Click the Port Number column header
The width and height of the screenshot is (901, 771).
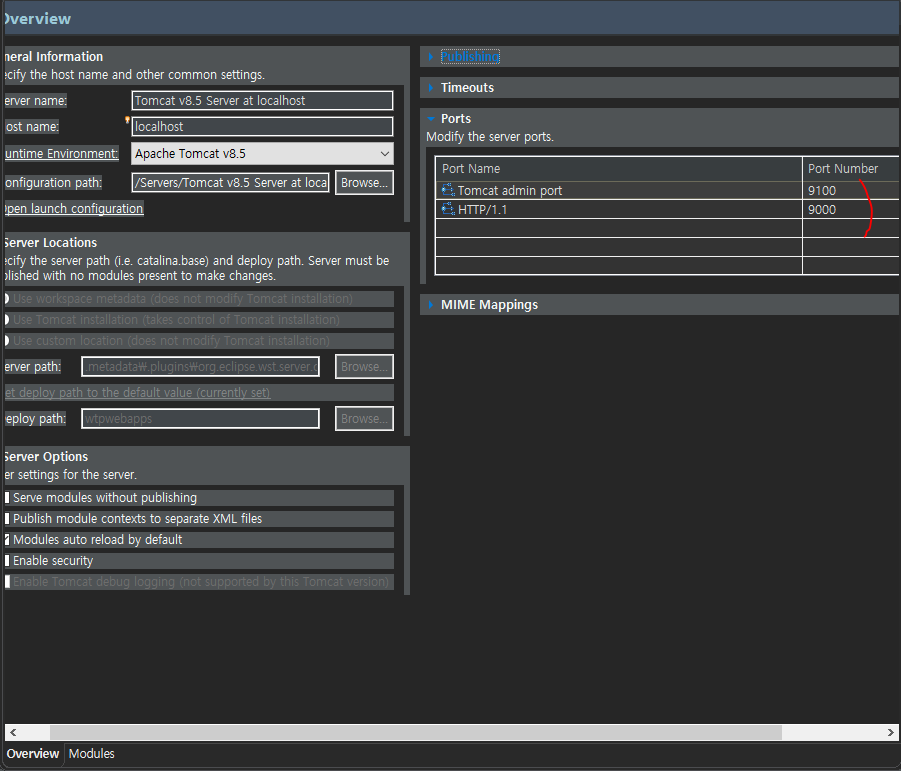pyautogui.click(x=850, y=168)
